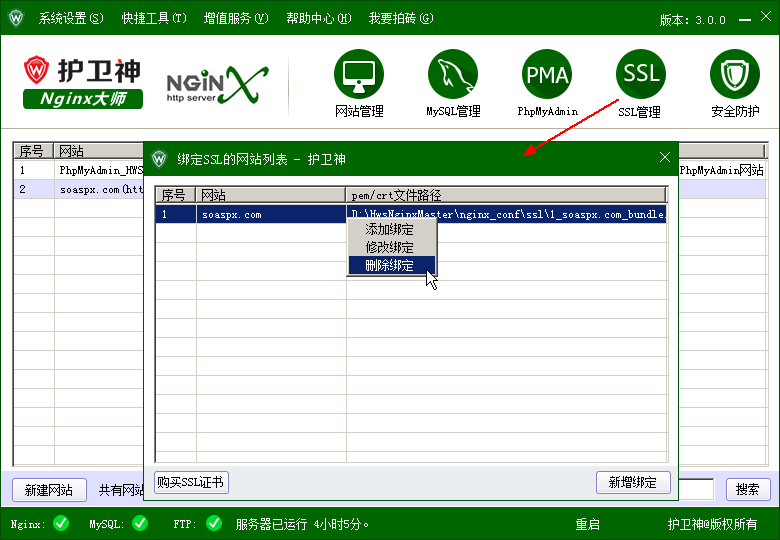Image resolution: width=780 pixels, height=540 pixels.
Task: Click the FTP status green checkmark
Action: pyautogui.click(x=214, y=523)
